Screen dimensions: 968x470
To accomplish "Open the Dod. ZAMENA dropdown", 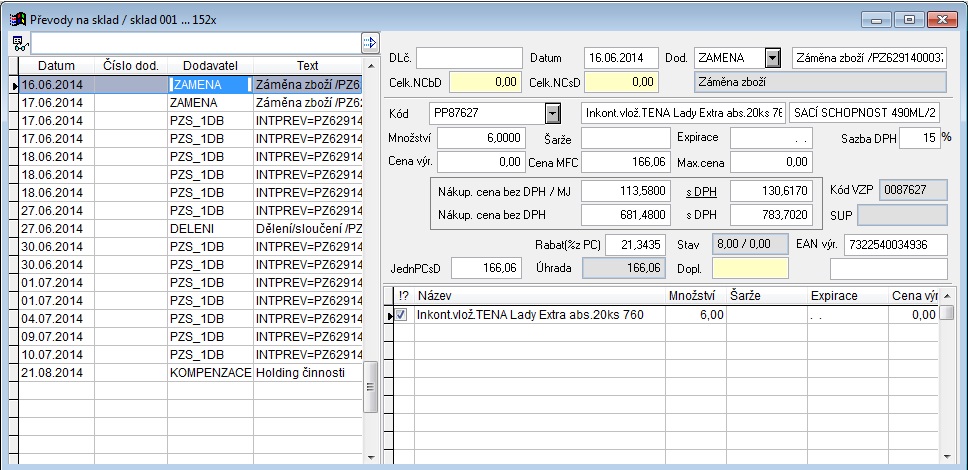I will [773, 58].
